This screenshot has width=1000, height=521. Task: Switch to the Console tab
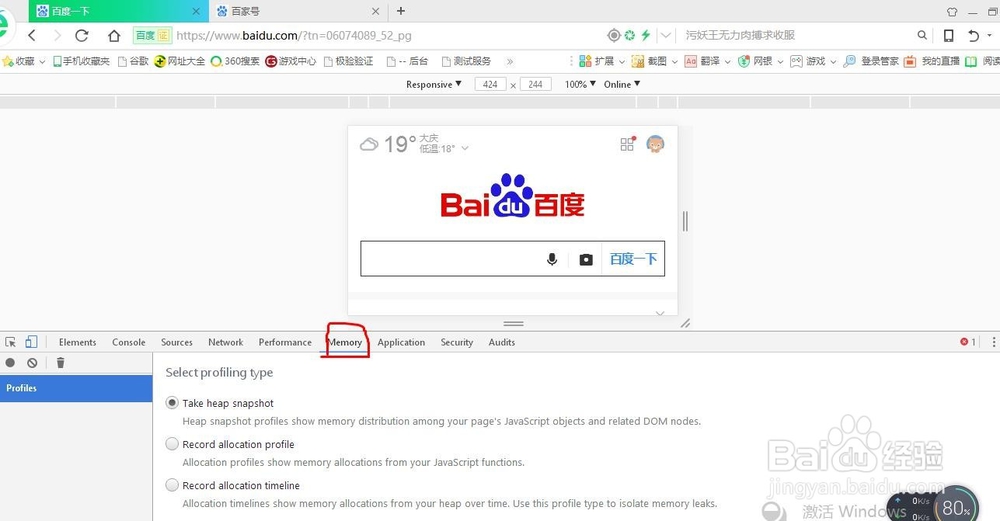point(129,342)
